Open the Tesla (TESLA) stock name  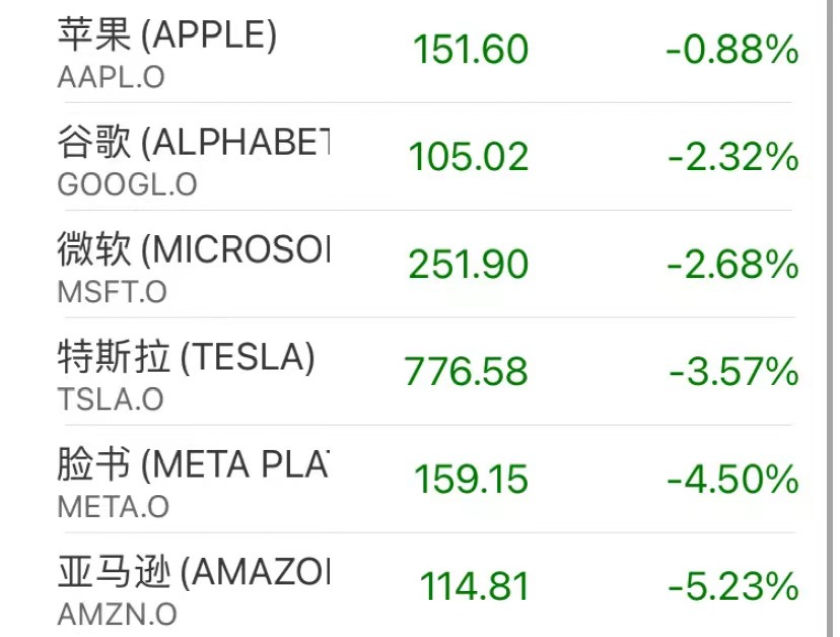pyautogui.click(x=186, y=357)
